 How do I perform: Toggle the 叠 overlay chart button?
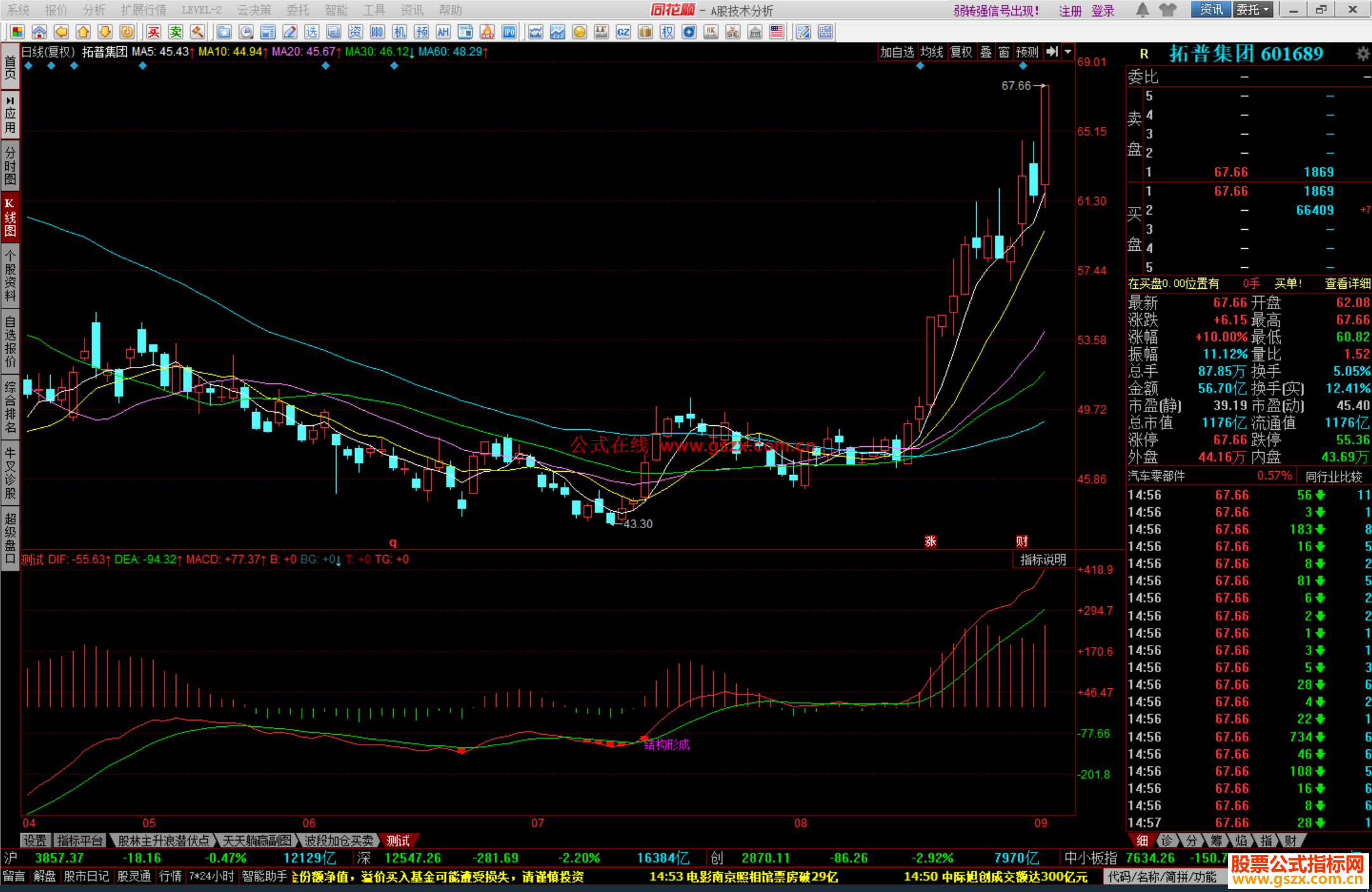986,52
